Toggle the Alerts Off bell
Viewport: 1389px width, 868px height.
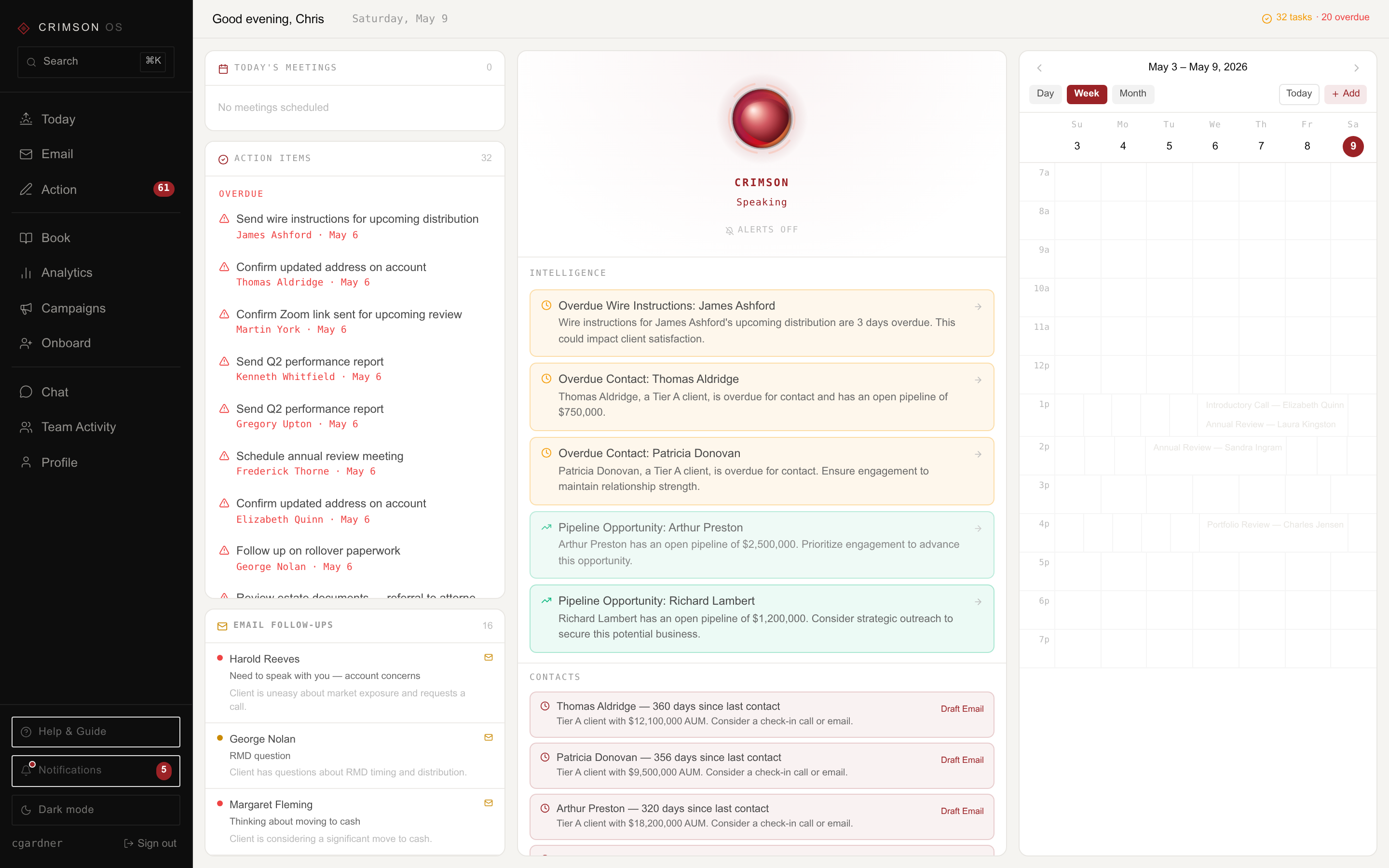[x=762, y=230]
